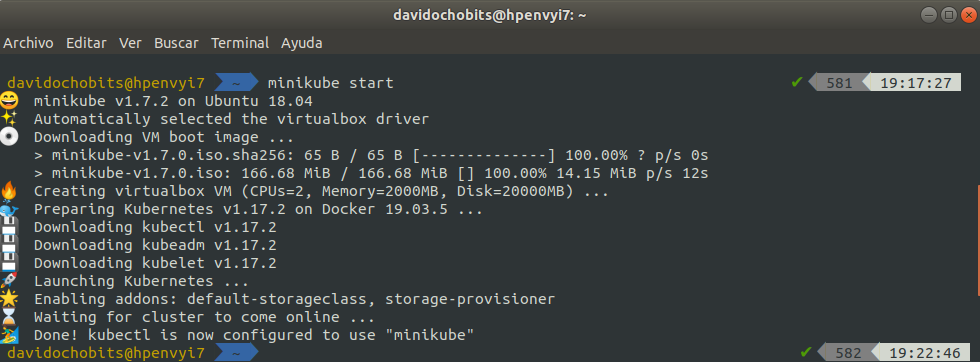Click the hourglass emoji beside Waiting for cluster

coord(9,317)
